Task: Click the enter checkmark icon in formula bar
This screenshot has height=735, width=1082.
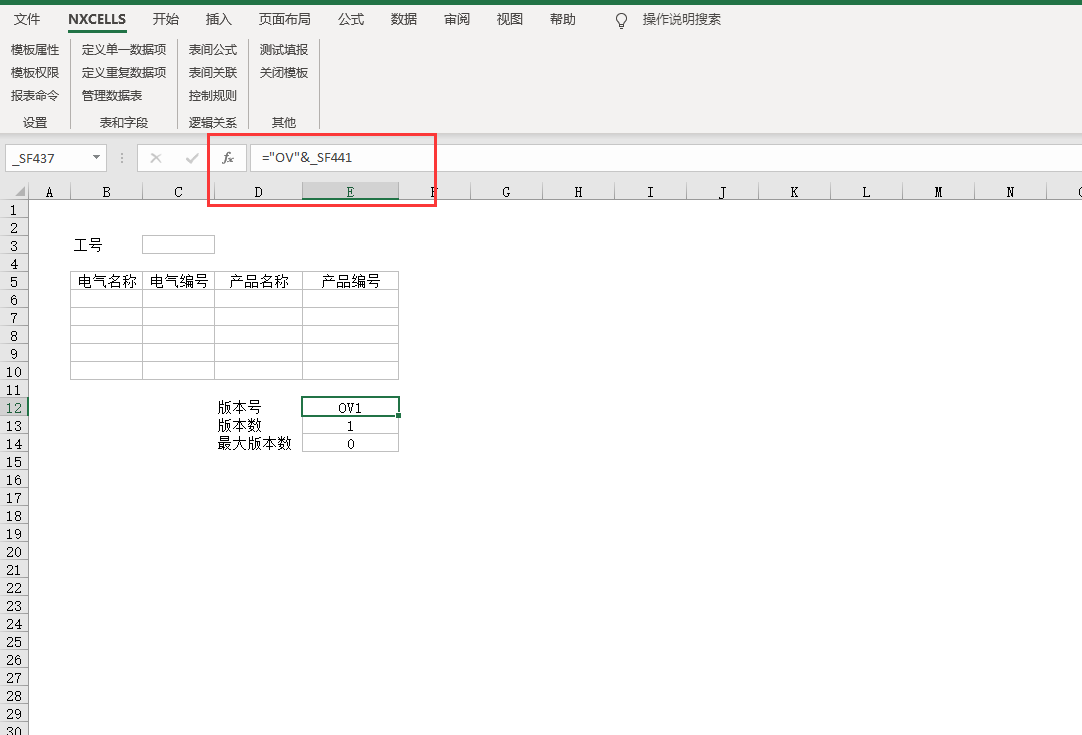Action: 191,158
